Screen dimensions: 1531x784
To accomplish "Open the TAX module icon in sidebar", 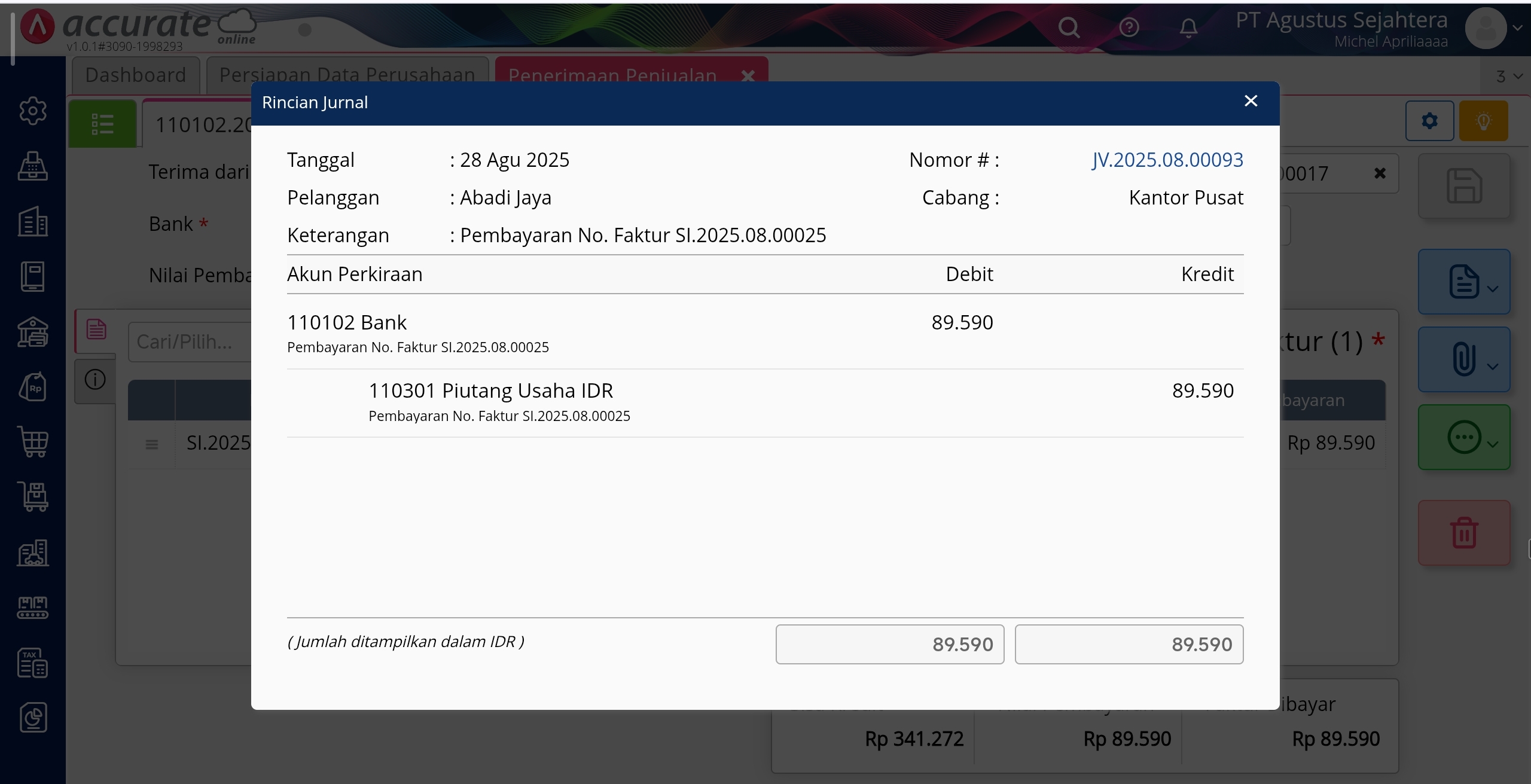I will 33,663.
